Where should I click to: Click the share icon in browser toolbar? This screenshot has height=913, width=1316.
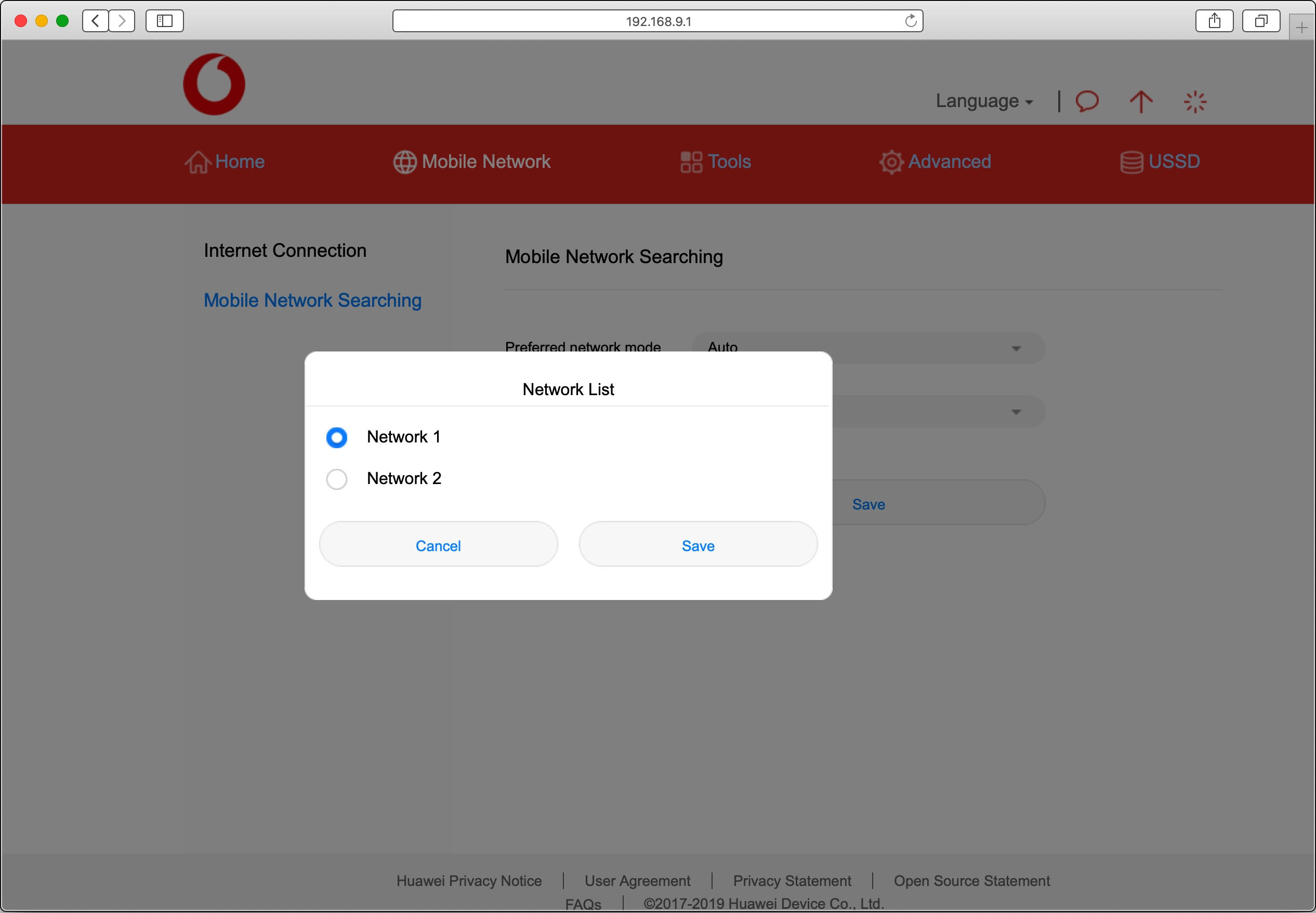[1214, 21]
